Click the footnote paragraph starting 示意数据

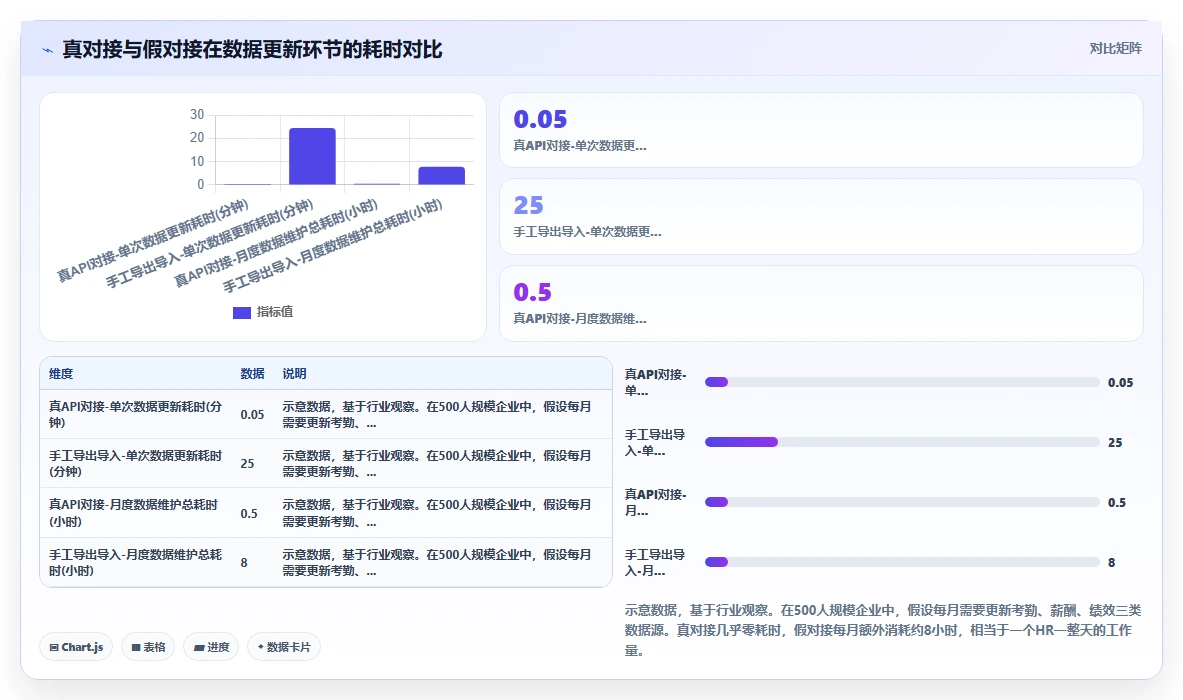(883, 630)
